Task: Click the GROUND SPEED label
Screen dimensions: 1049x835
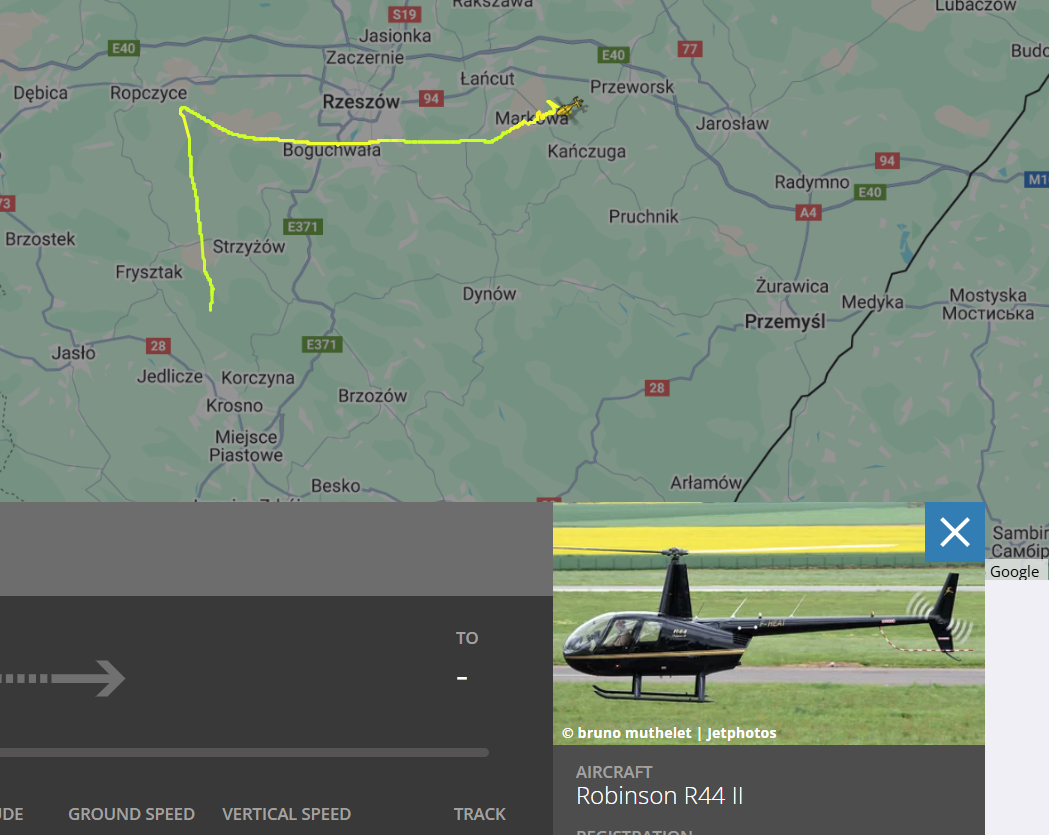Action: pyautogui.click(x=131, y=814)
